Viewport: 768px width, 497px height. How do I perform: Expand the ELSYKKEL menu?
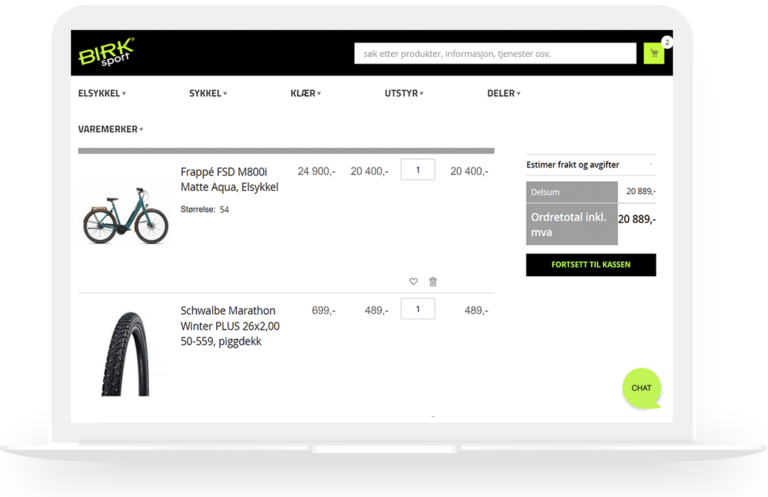coord(101,93)
